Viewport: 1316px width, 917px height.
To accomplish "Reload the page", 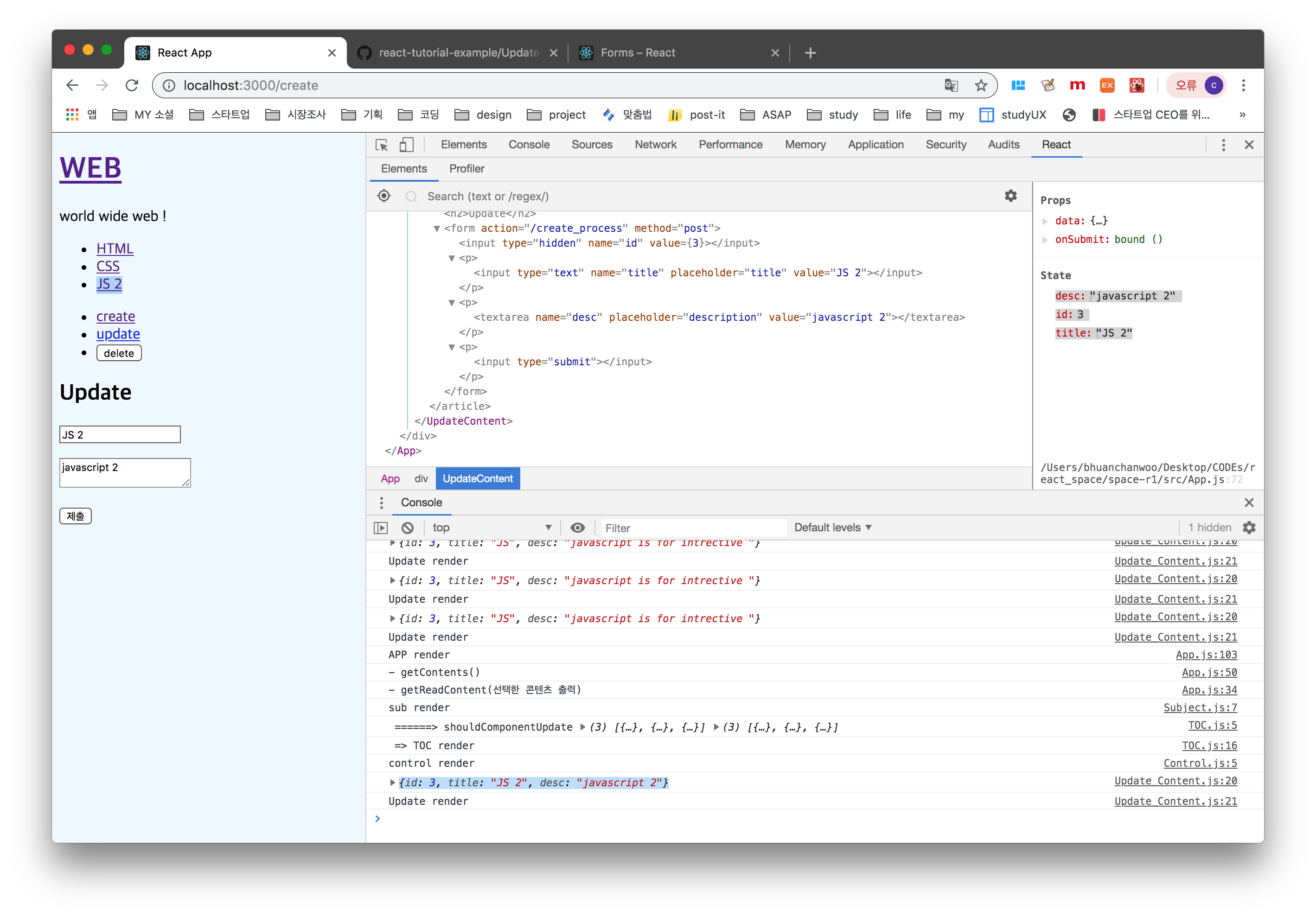I will pyautogui.click(x=132, y=85).
